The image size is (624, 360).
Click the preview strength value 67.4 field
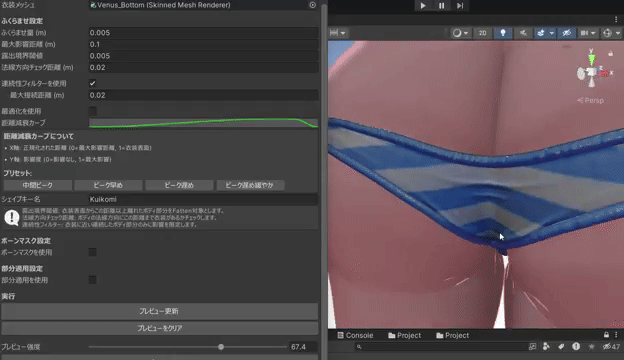click(303, 347)
